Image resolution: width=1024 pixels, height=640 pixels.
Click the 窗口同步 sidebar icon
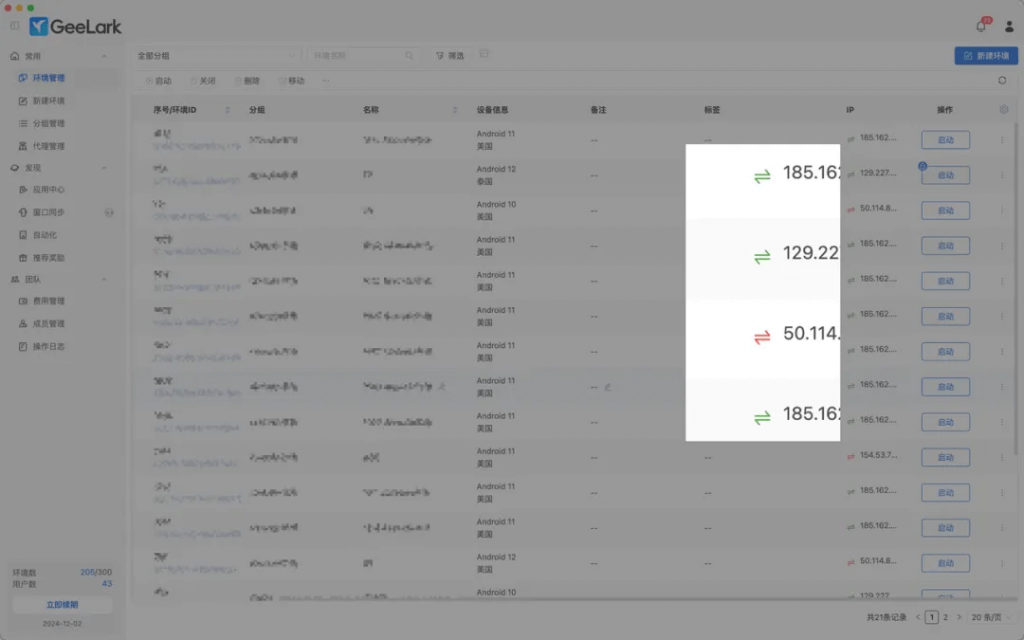coord(23,212)
